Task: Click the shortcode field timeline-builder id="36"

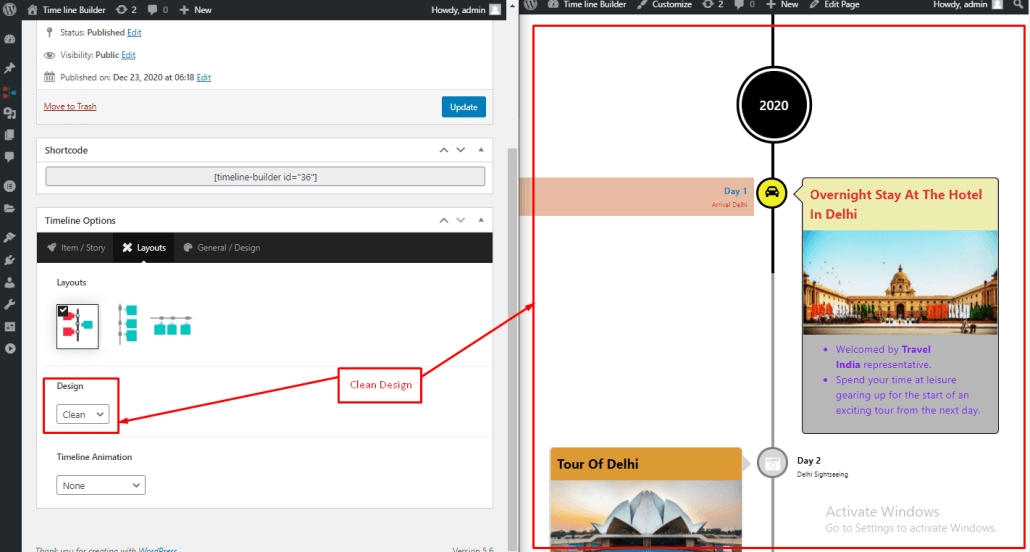Action: click(x=265, y=177)
